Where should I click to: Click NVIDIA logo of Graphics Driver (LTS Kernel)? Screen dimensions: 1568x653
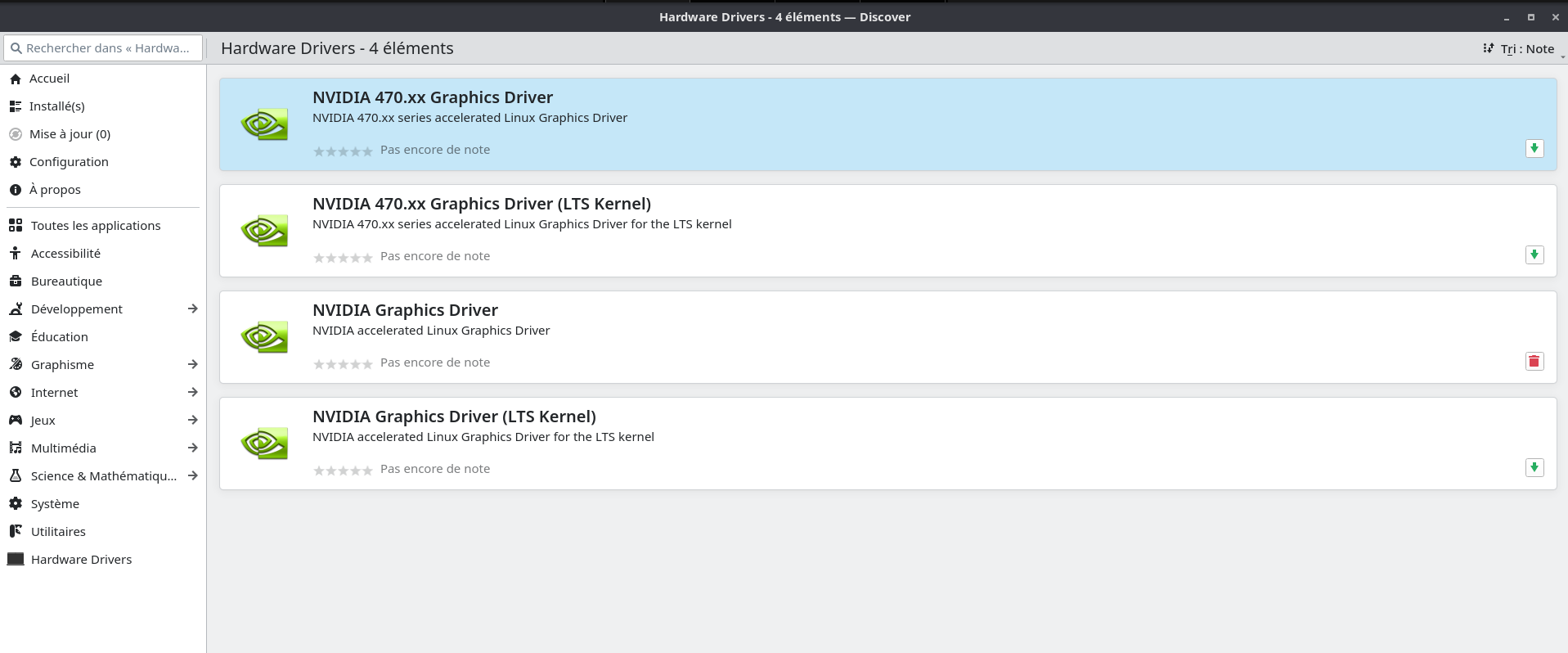(x=264, y=444)
